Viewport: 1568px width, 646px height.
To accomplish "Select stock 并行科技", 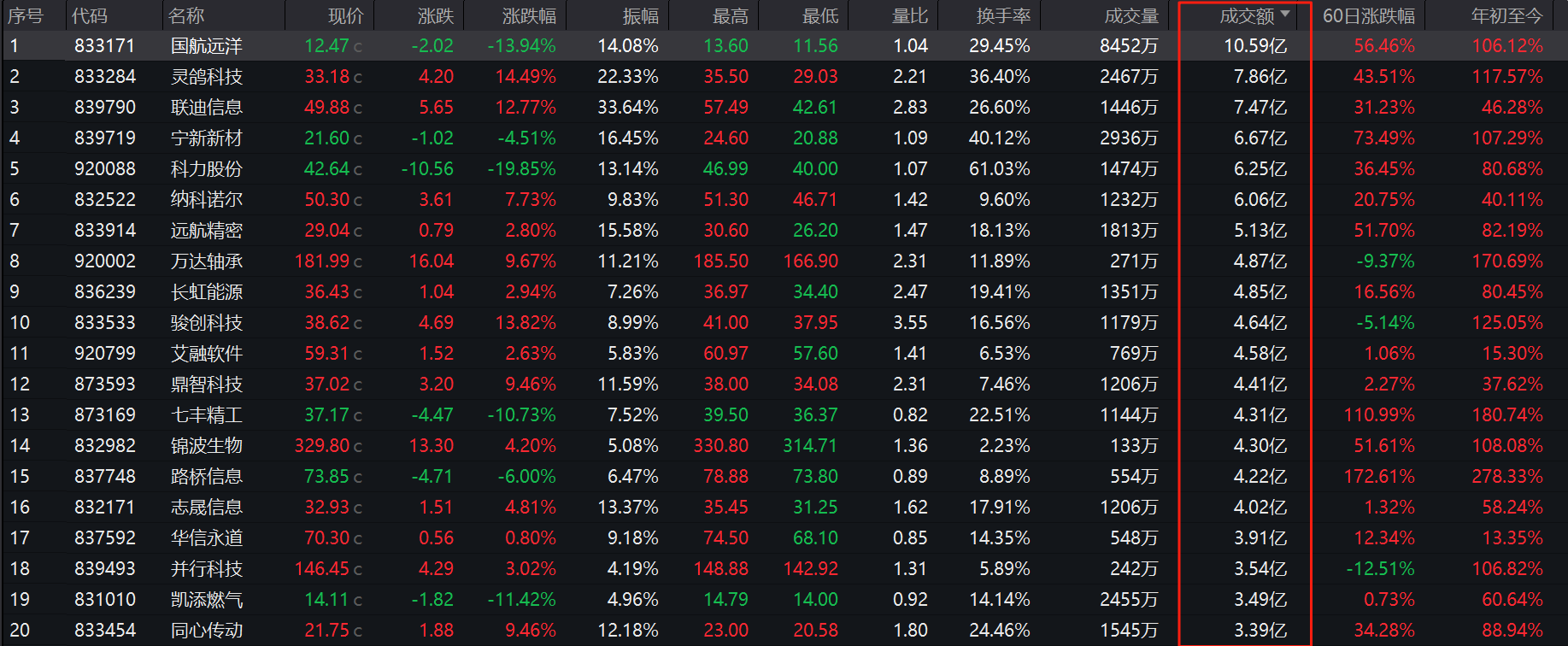I will (207, 569).
